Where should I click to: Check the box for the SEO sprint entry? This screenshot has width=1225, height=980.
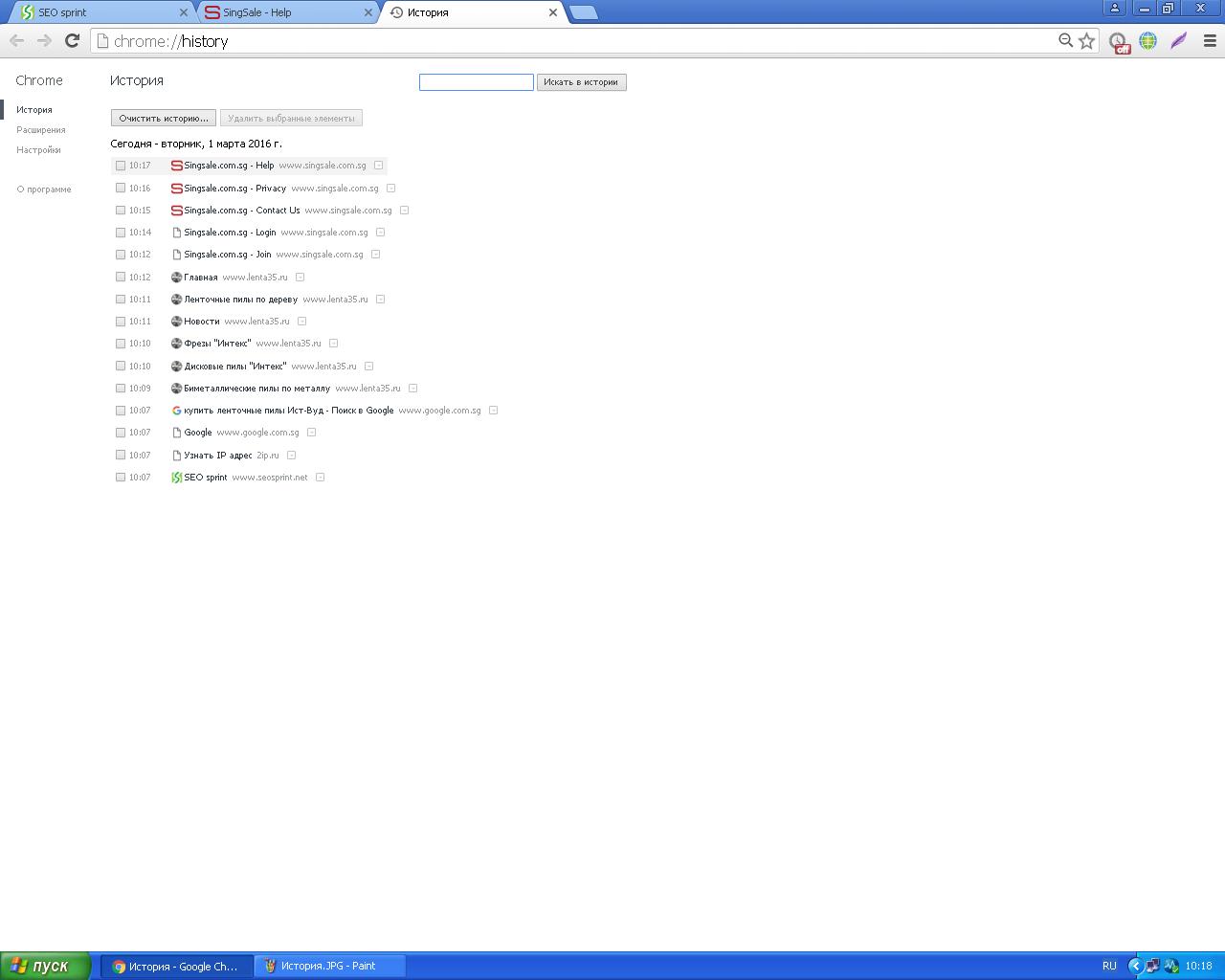(x=121, y=478)
